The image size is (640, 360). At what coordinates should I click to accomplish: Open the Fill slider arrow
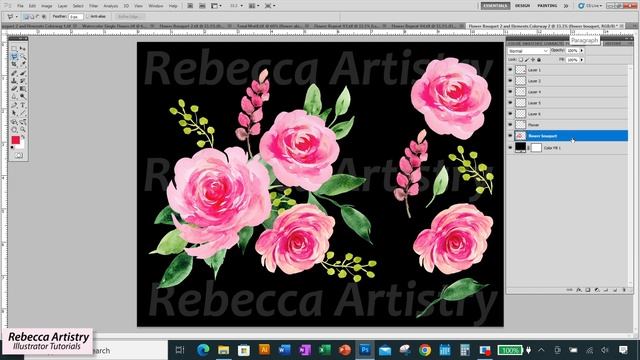[x=582, y=60]
